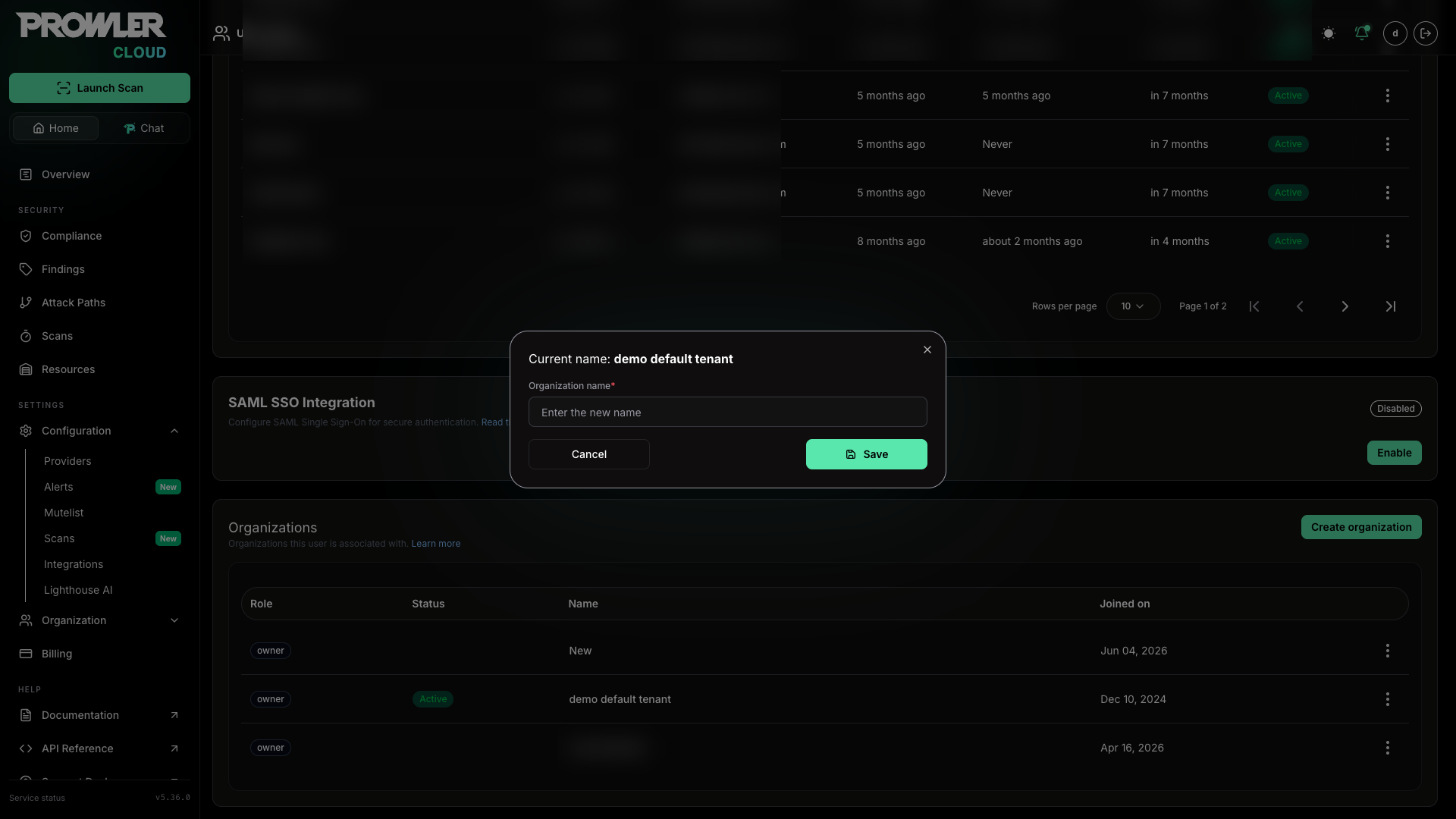Viewport: 1456px width, 819px height.
Task: Click the Configuration gear icon
Action: click(x=26, y=431)
